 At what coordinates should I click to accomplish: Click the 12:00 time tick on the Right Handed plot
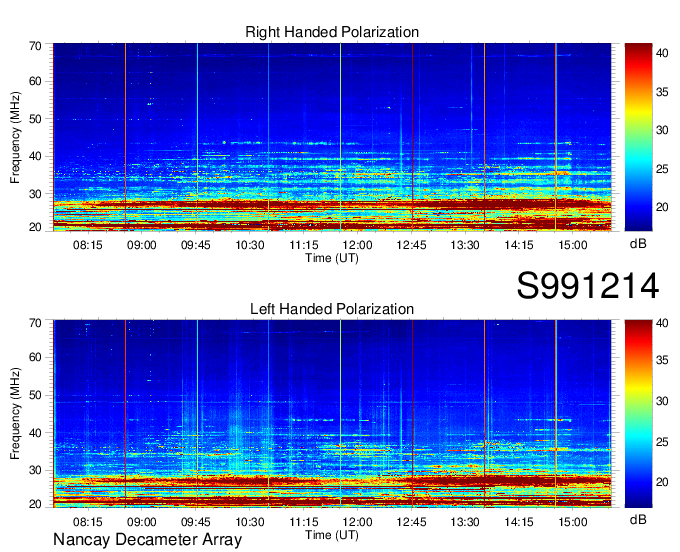(x=358, y=245)
